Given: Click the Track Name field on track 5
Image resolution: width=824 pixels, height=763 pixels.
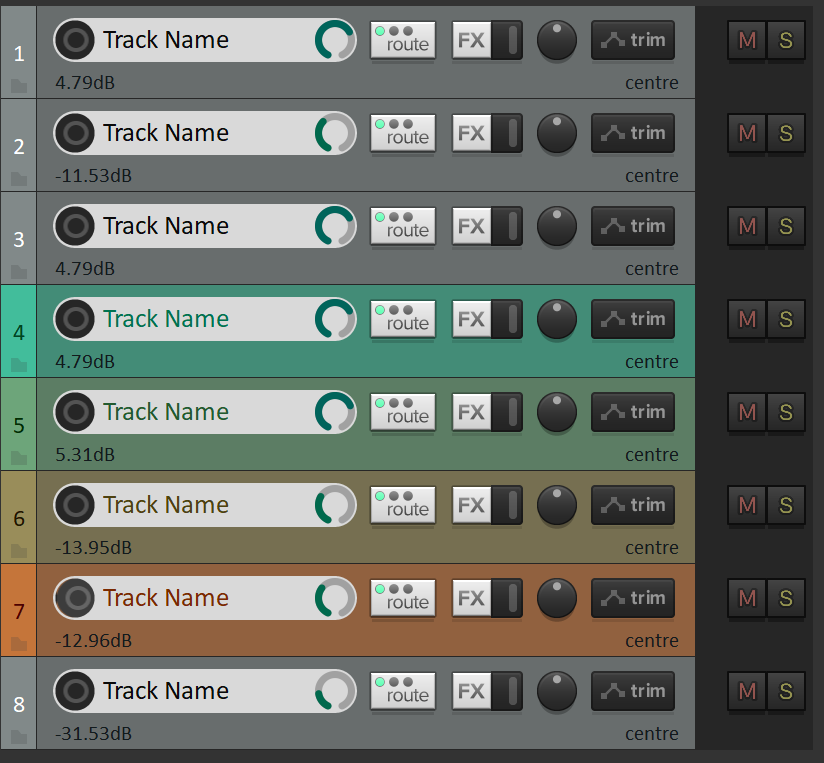Looking at the screenshot, I should pos(190,412).
